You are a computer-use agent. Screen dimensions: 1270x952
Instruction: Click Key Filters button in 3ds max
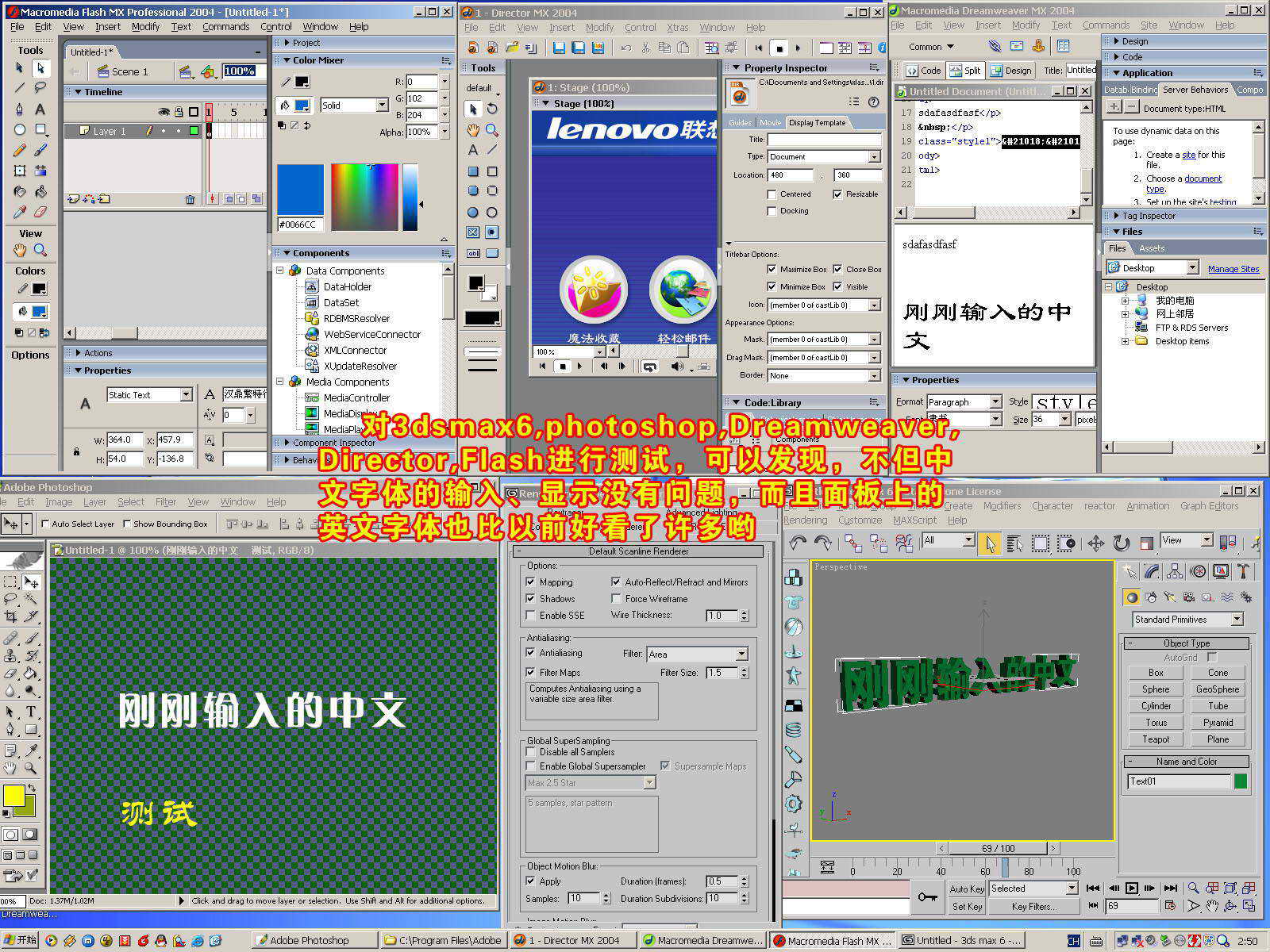pos(1033,906)
